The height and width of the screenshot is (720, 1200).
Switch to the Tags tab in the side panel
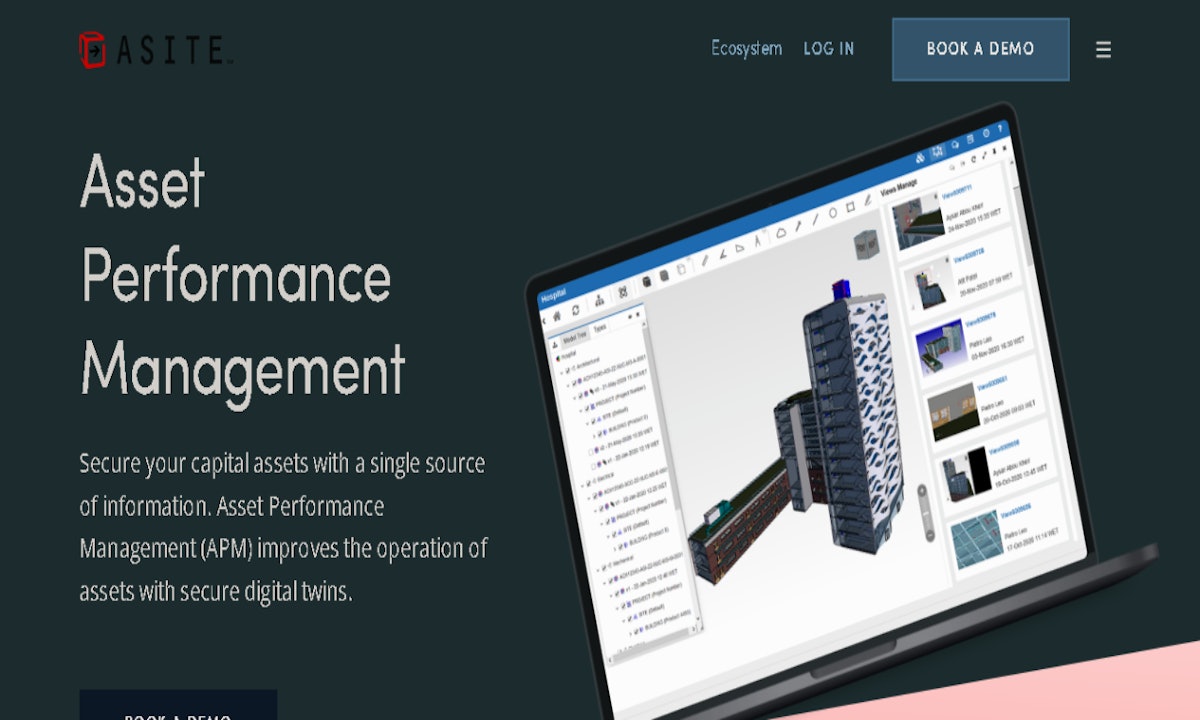click(600, 328)
